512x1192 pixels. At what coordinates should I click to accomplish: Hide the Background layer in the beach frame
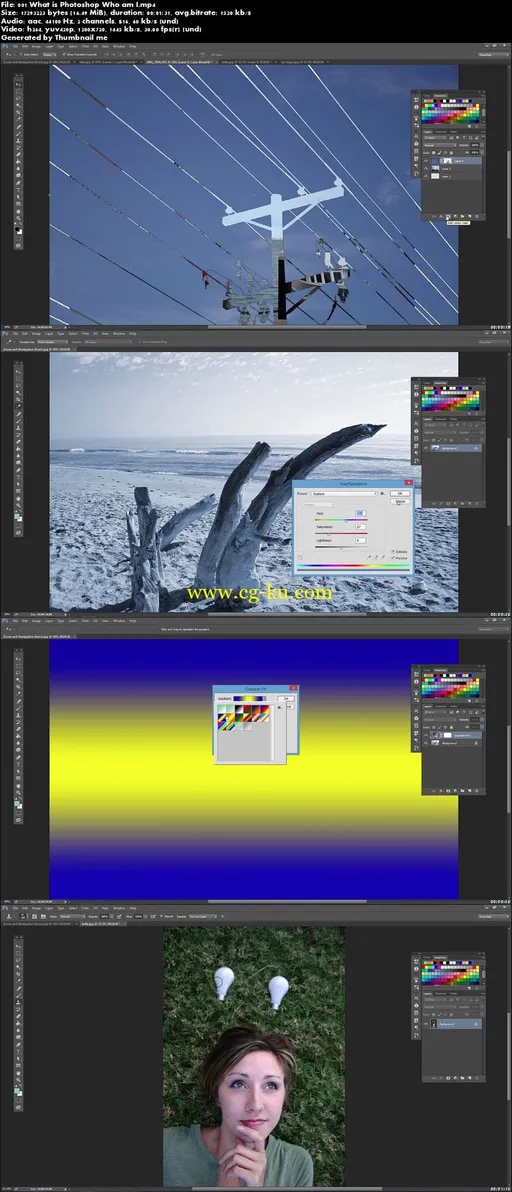pos(425,448)
